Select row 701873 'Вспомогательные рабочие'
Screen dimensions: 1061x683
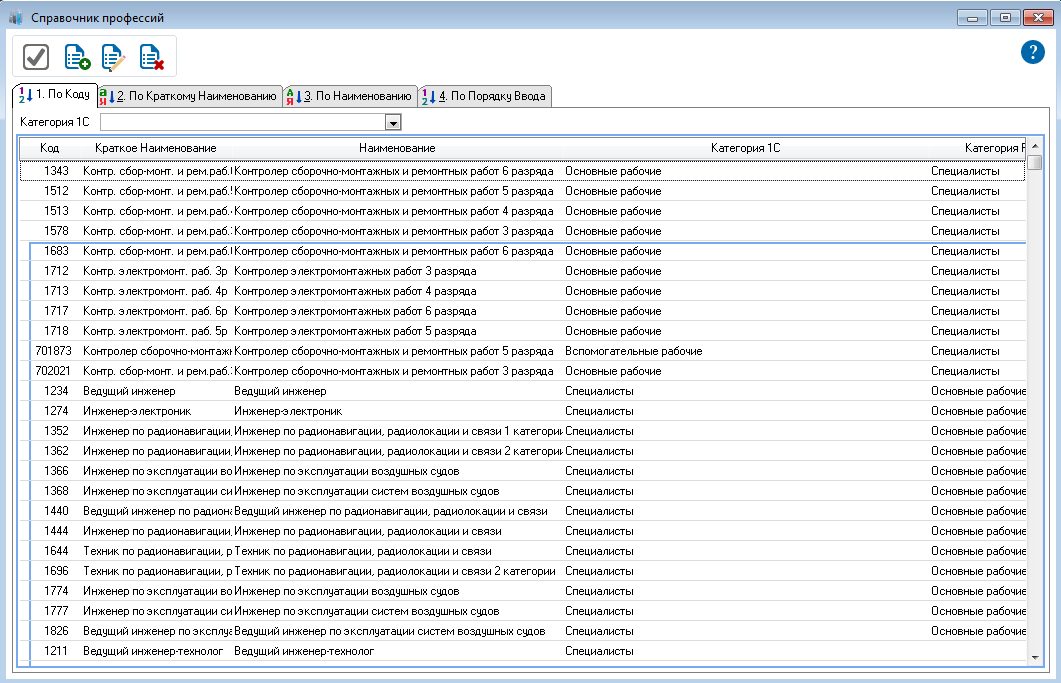300,351
